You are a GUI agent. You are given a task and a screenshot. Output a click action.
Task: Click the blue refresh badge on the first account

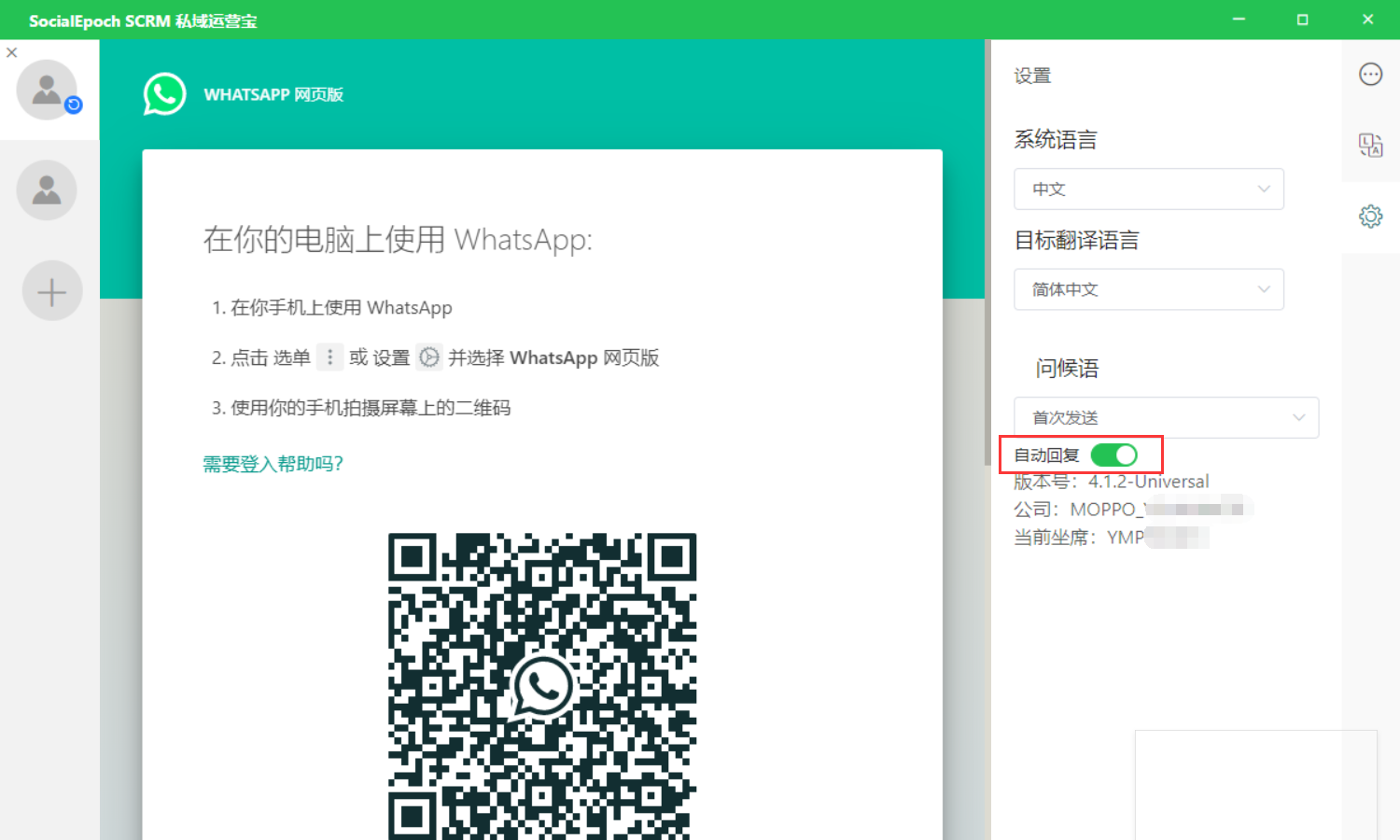click(74, 105)
